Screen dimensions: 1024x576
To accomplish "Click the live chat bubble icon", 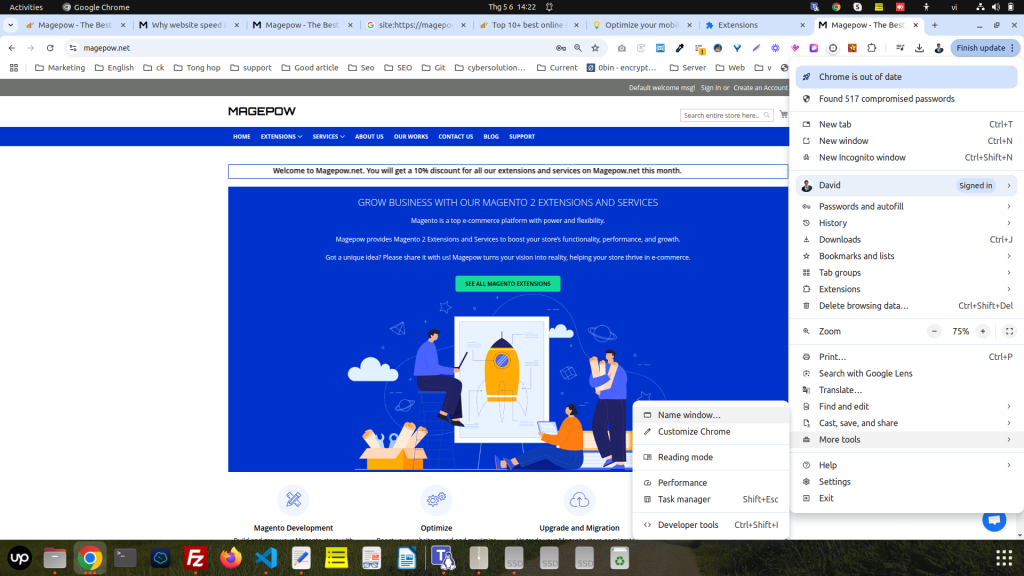I will point(993,520).
